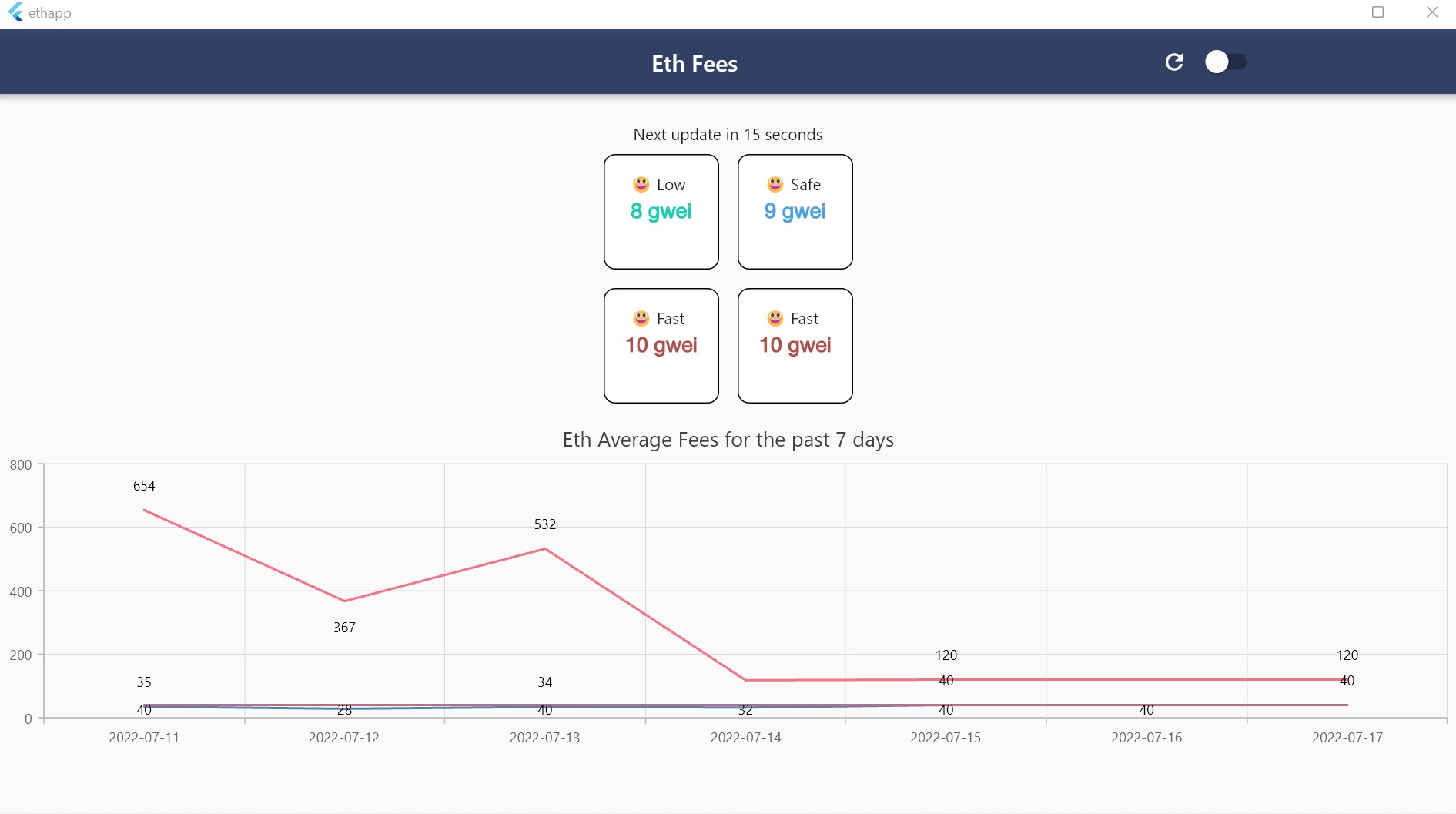
Task: Click the minimize icon in the title bar
Action: coord(1325,12)
